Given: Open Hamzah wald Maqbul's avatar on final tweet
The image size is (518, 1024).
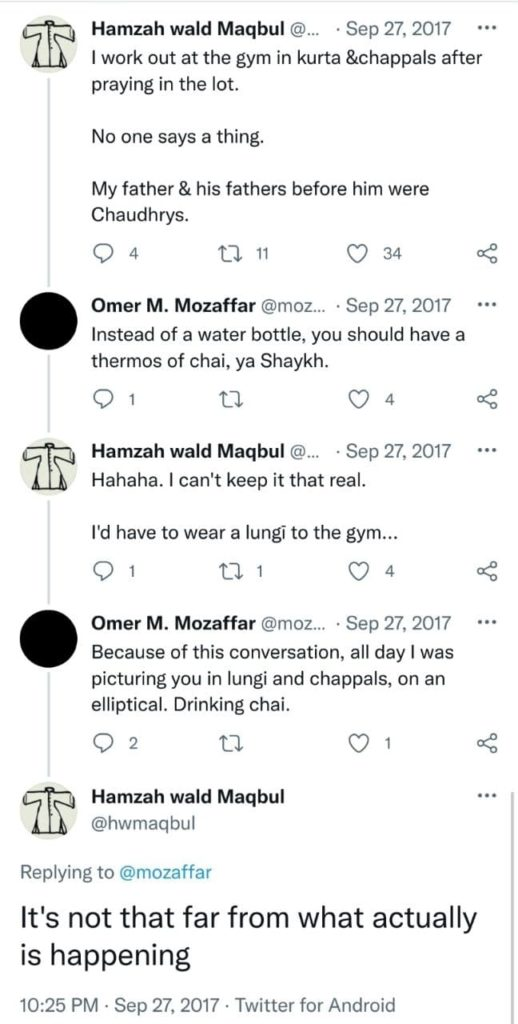Looking at the screenshot, I should point(49,810).
